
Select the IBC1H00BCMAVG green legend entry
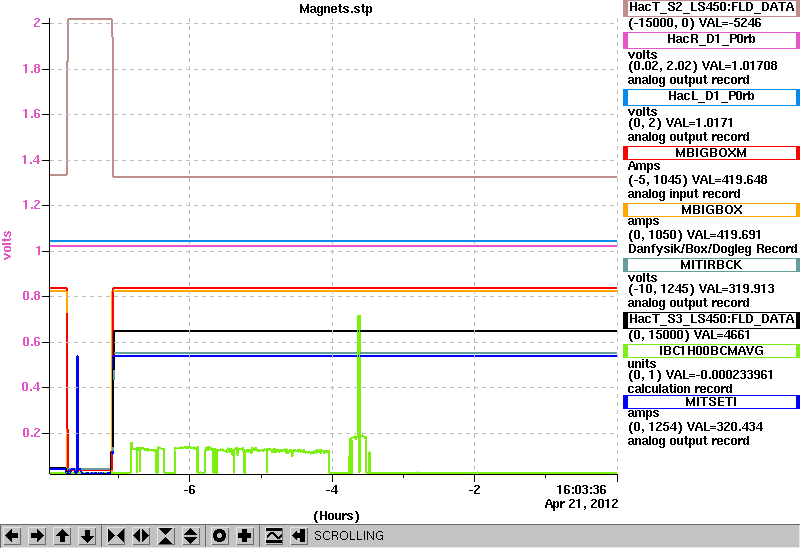[711, 351]
